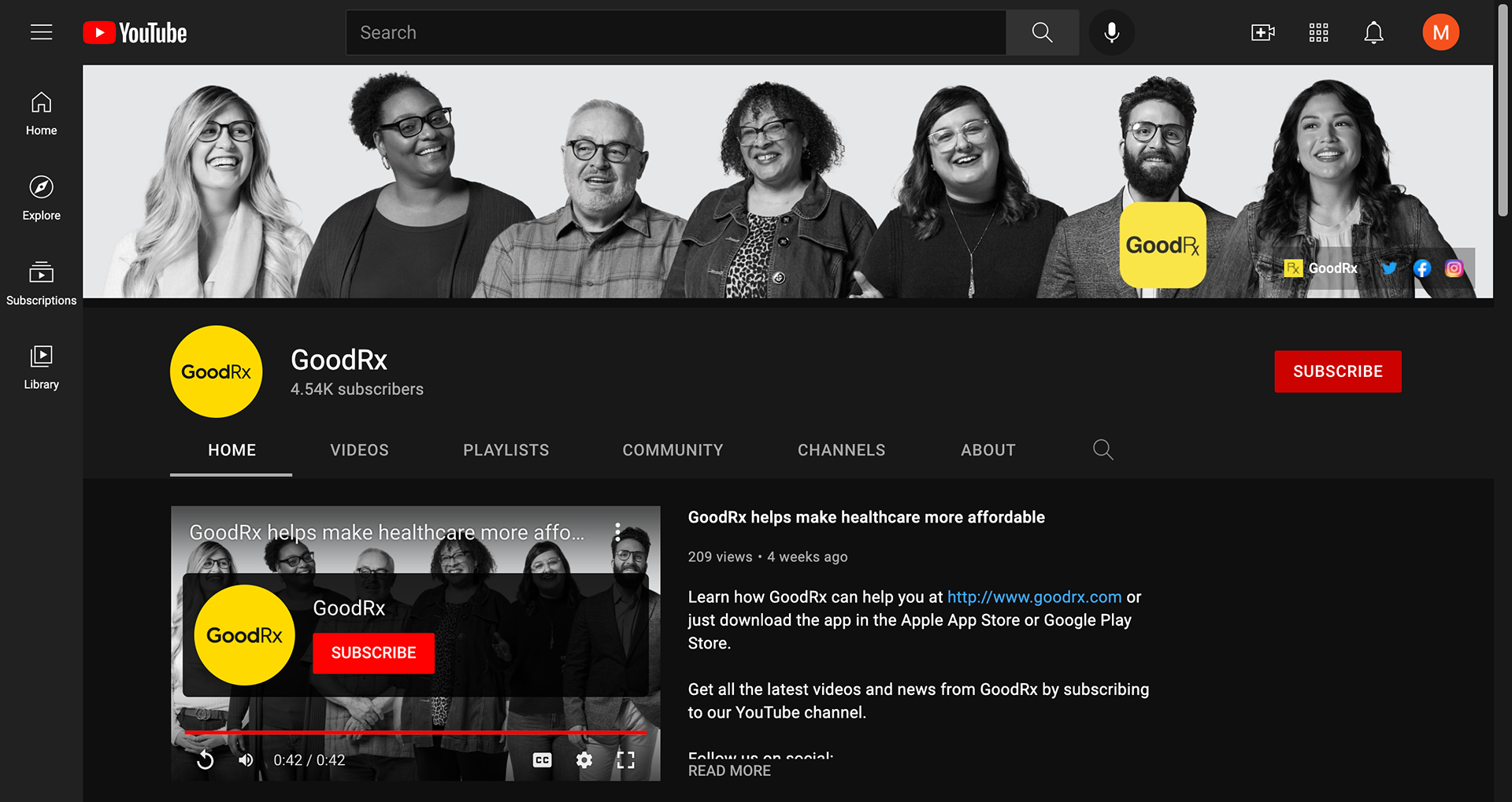1512x802 pixels.
Task: Click the page scrollbar
Action: (1503, 110)
